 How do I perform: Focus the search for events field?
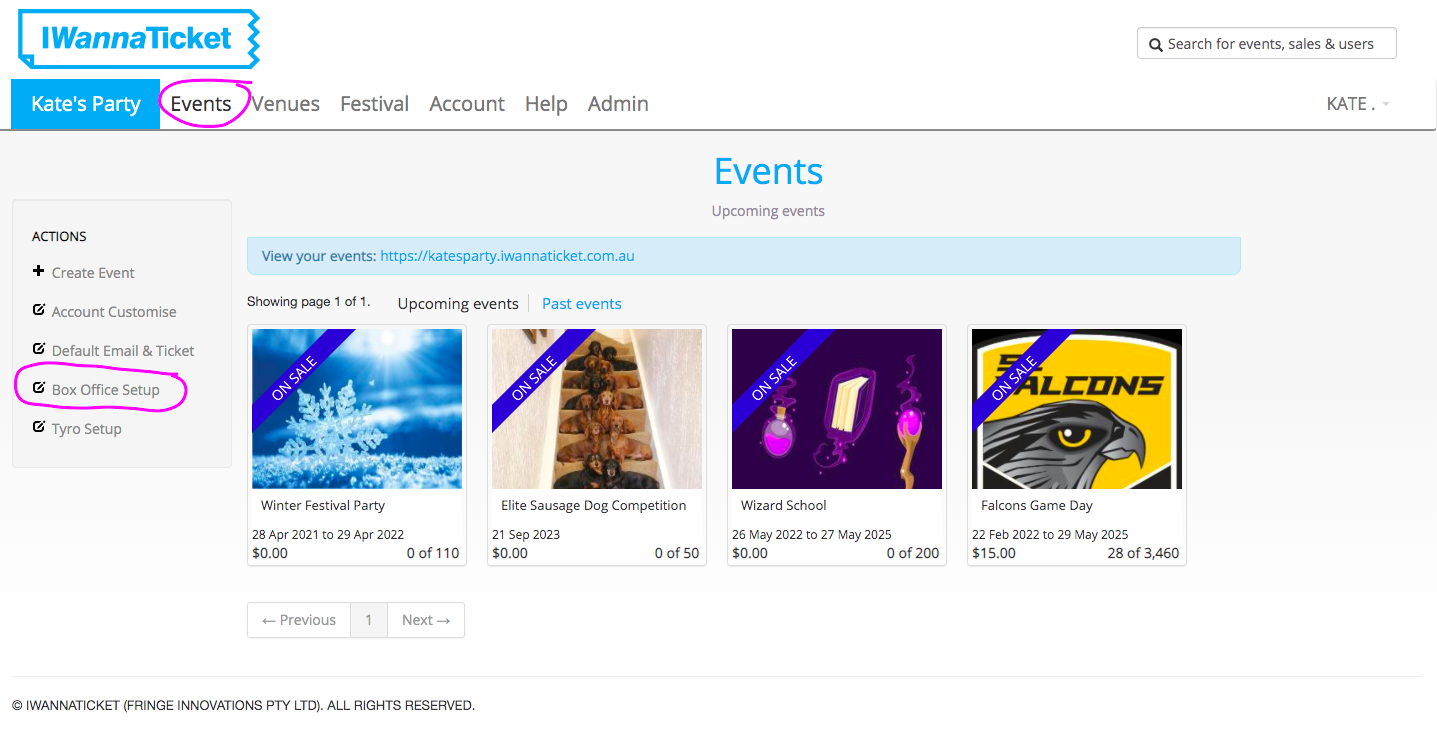(x=1266, y=44)
